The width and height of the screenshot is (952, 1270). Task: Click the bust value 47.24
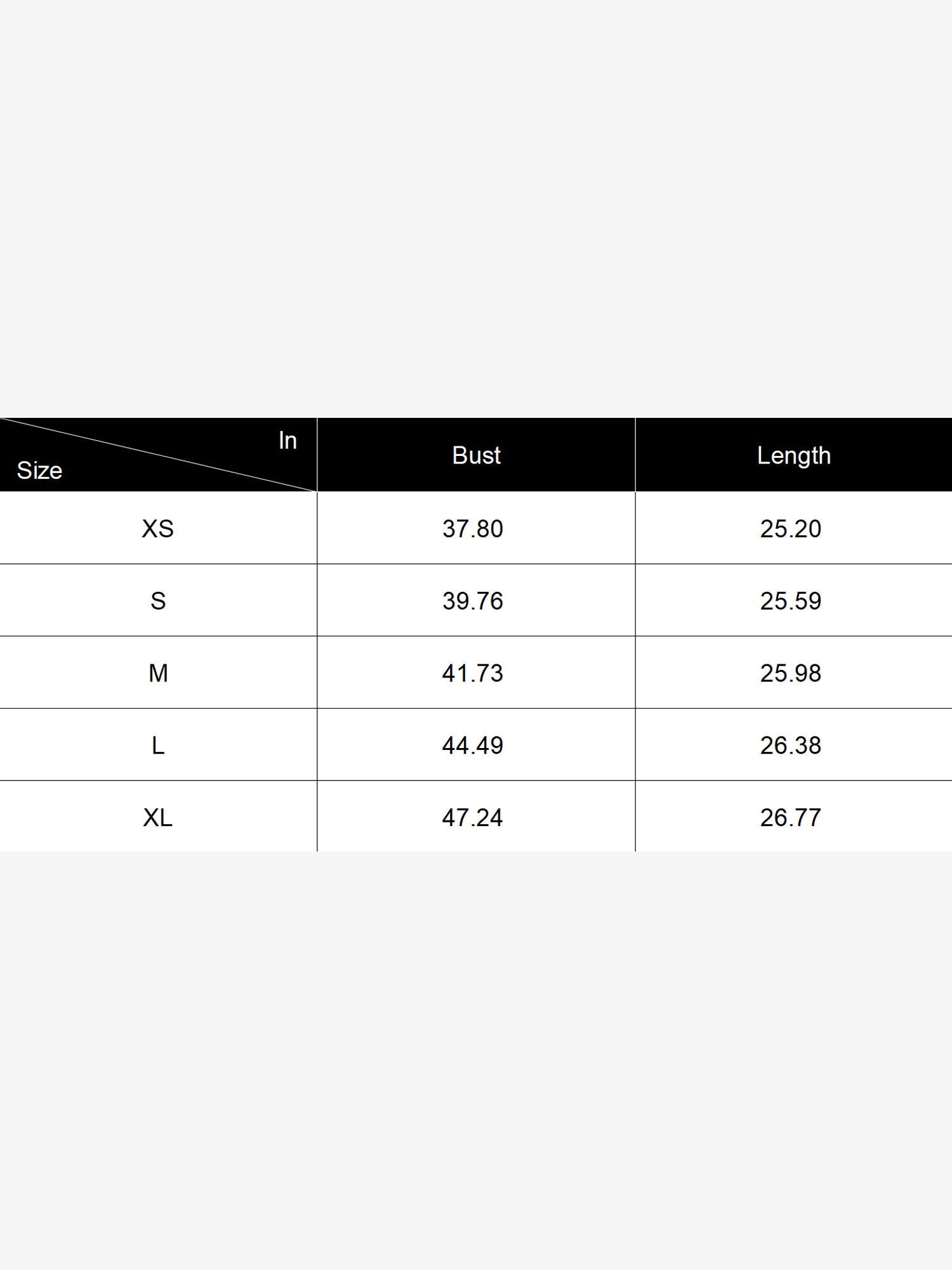[x=473, y=817]
